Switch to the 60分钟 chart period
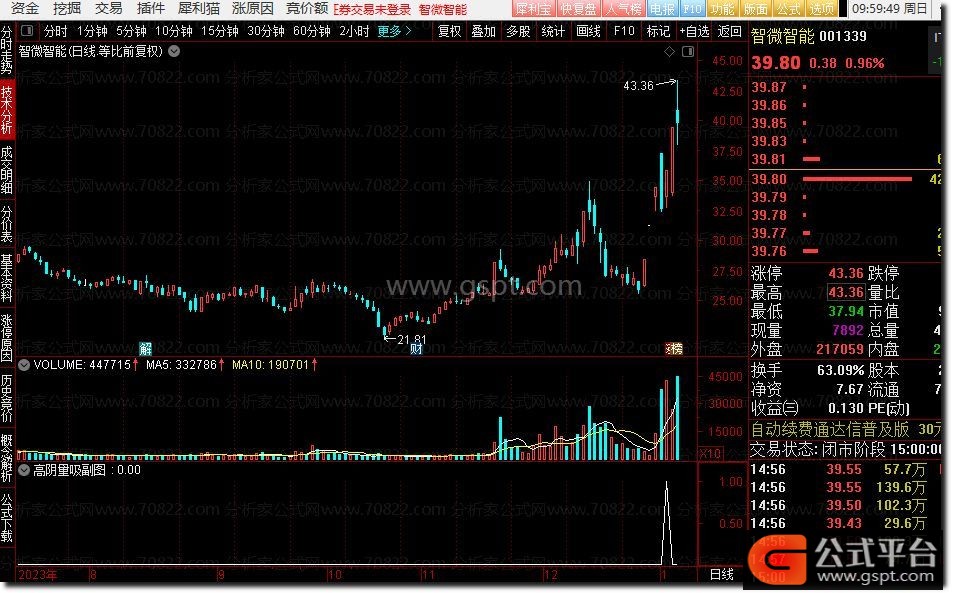 tap(312, 30)
